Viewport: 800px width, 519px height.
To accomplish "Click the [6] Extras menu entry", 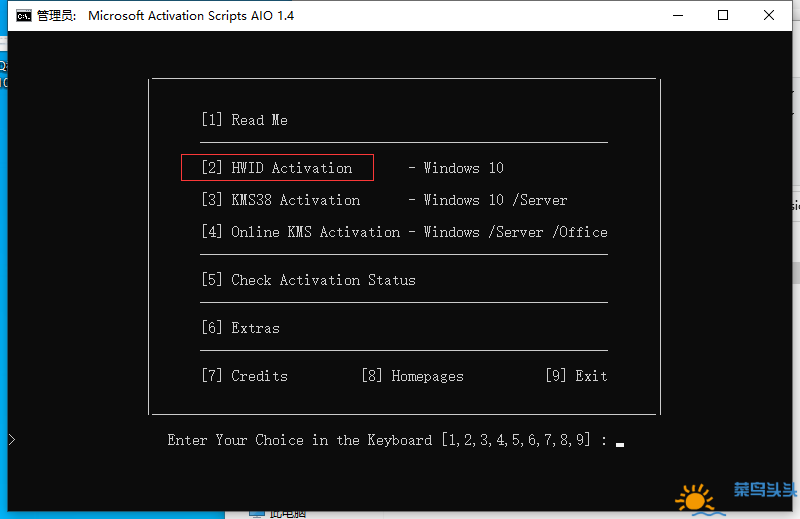I will [x=240, y=328].
